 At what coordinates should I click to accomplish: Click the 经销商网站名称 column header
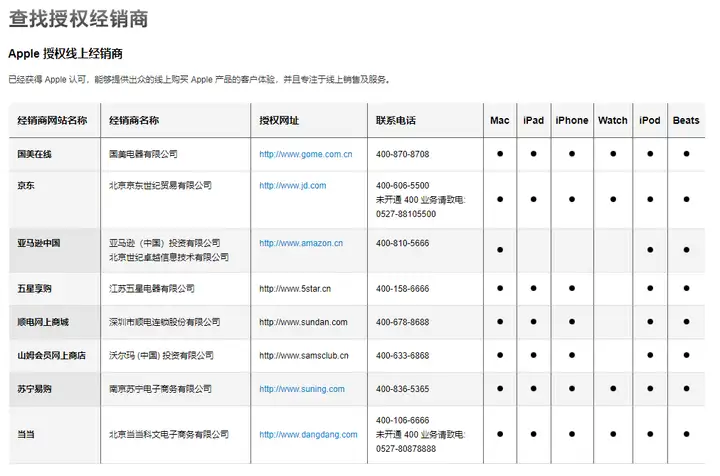point(52,120)
